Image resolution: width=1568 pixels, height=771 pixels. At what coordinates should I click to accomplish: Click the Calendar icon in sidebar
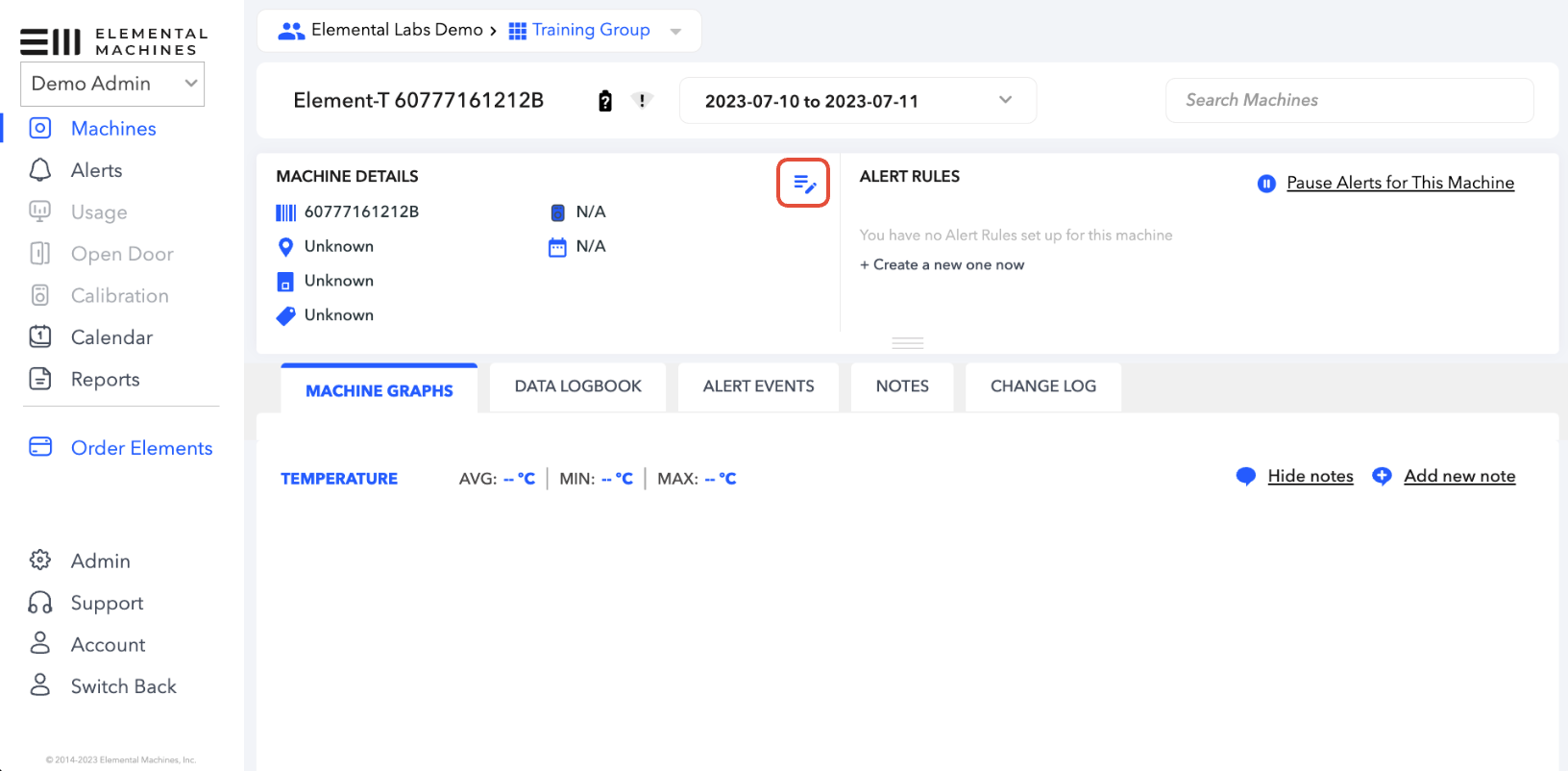pyautogui.click(x=40, y=336)
